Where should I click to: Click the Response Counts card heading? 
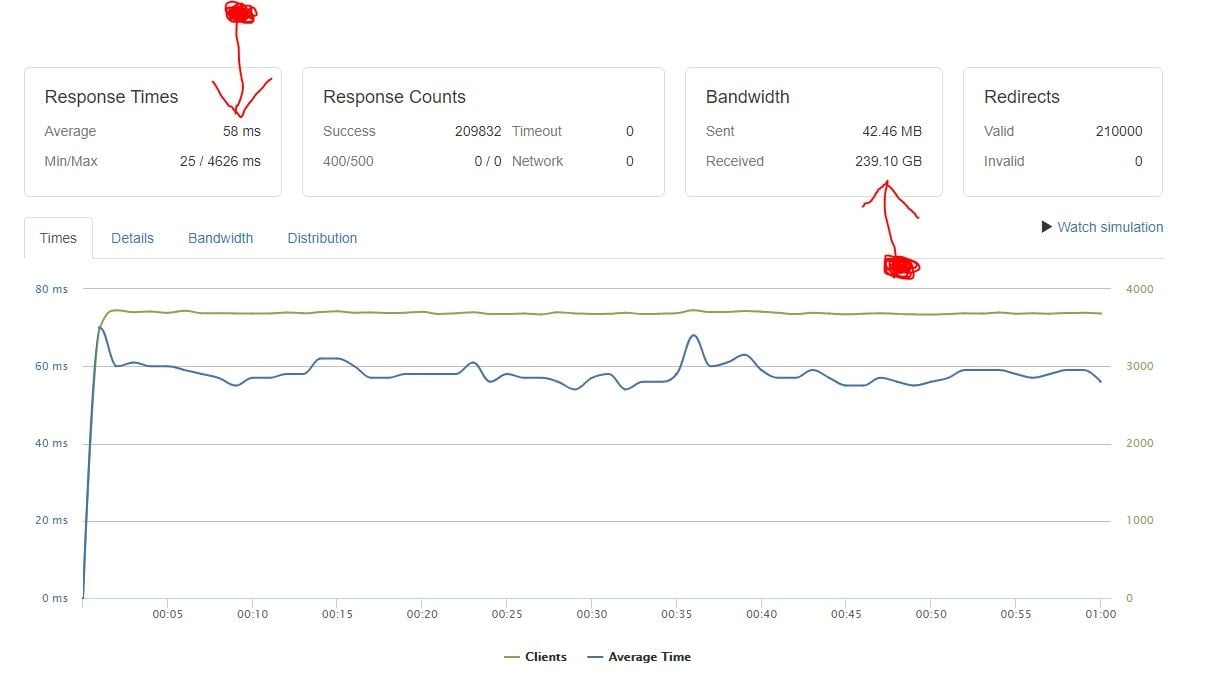pos(394,97)
